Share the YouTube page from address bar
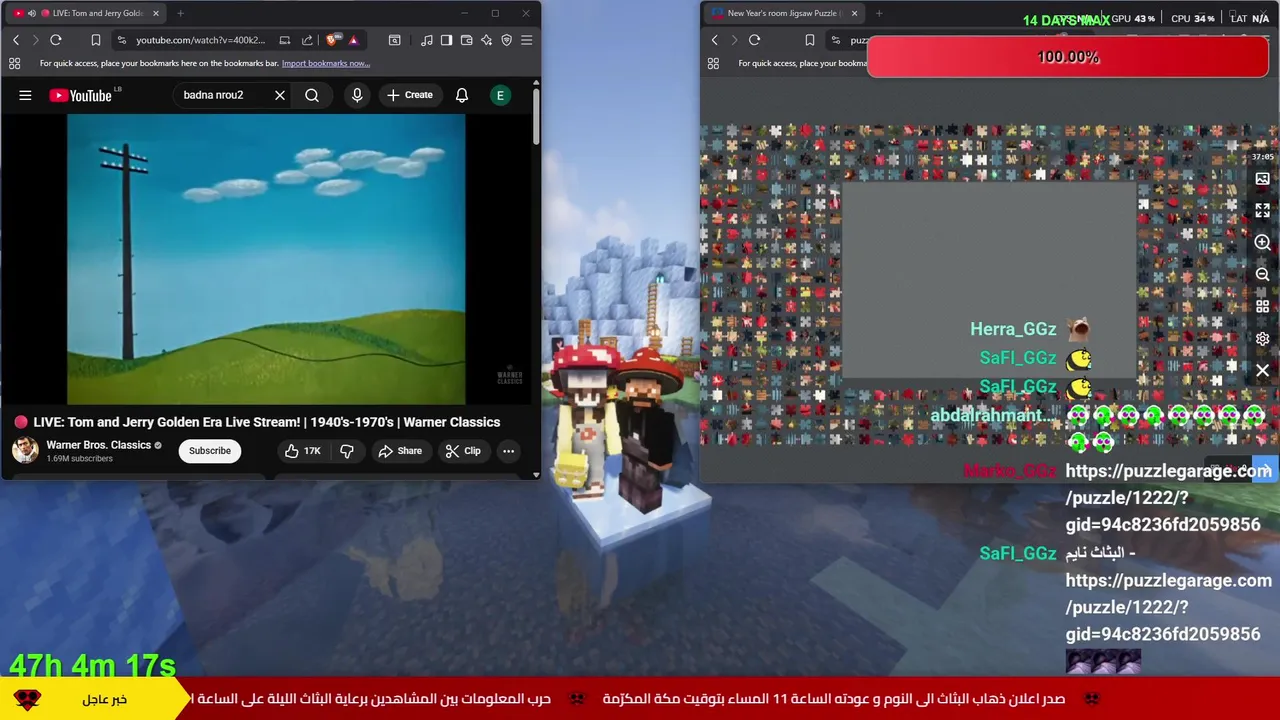1280x720 pixels. 307,40
